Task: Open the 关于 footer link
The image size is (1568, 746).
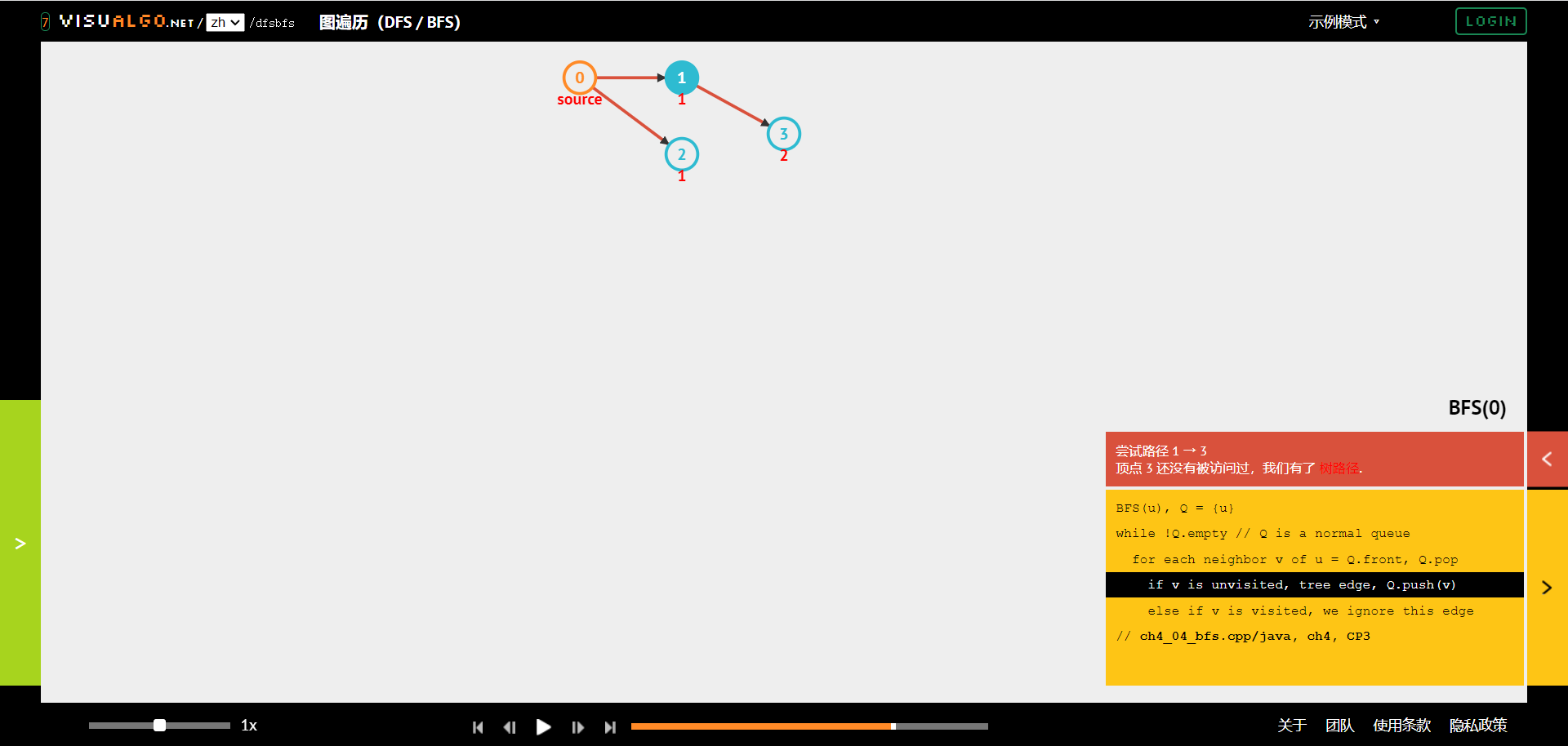Action: (x=1291, y=726)
